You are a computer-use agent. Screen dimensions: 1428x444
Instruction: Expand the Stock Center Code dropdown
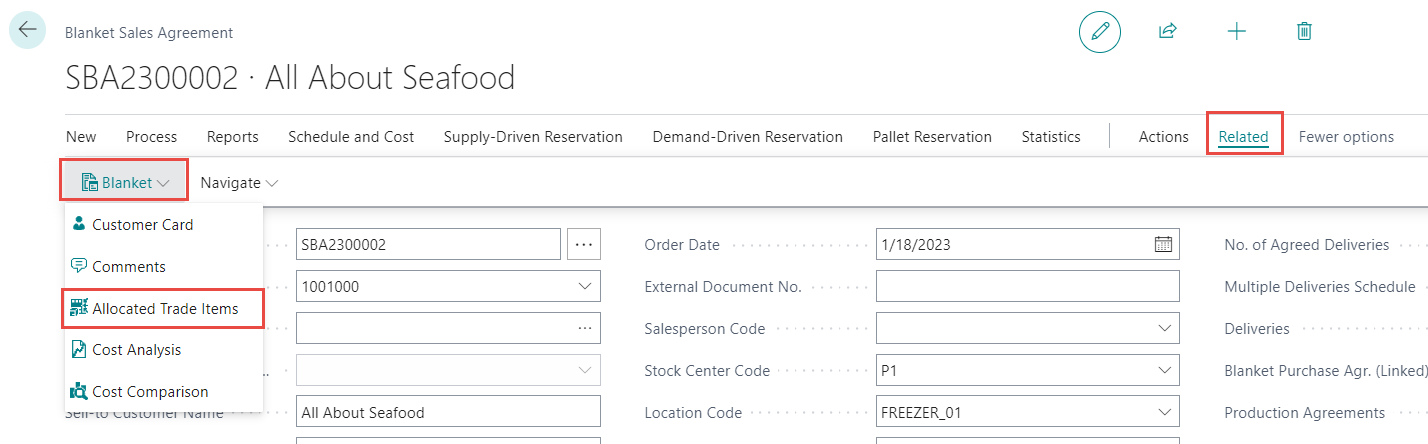pyautogui.click(x=1163, y=371)
